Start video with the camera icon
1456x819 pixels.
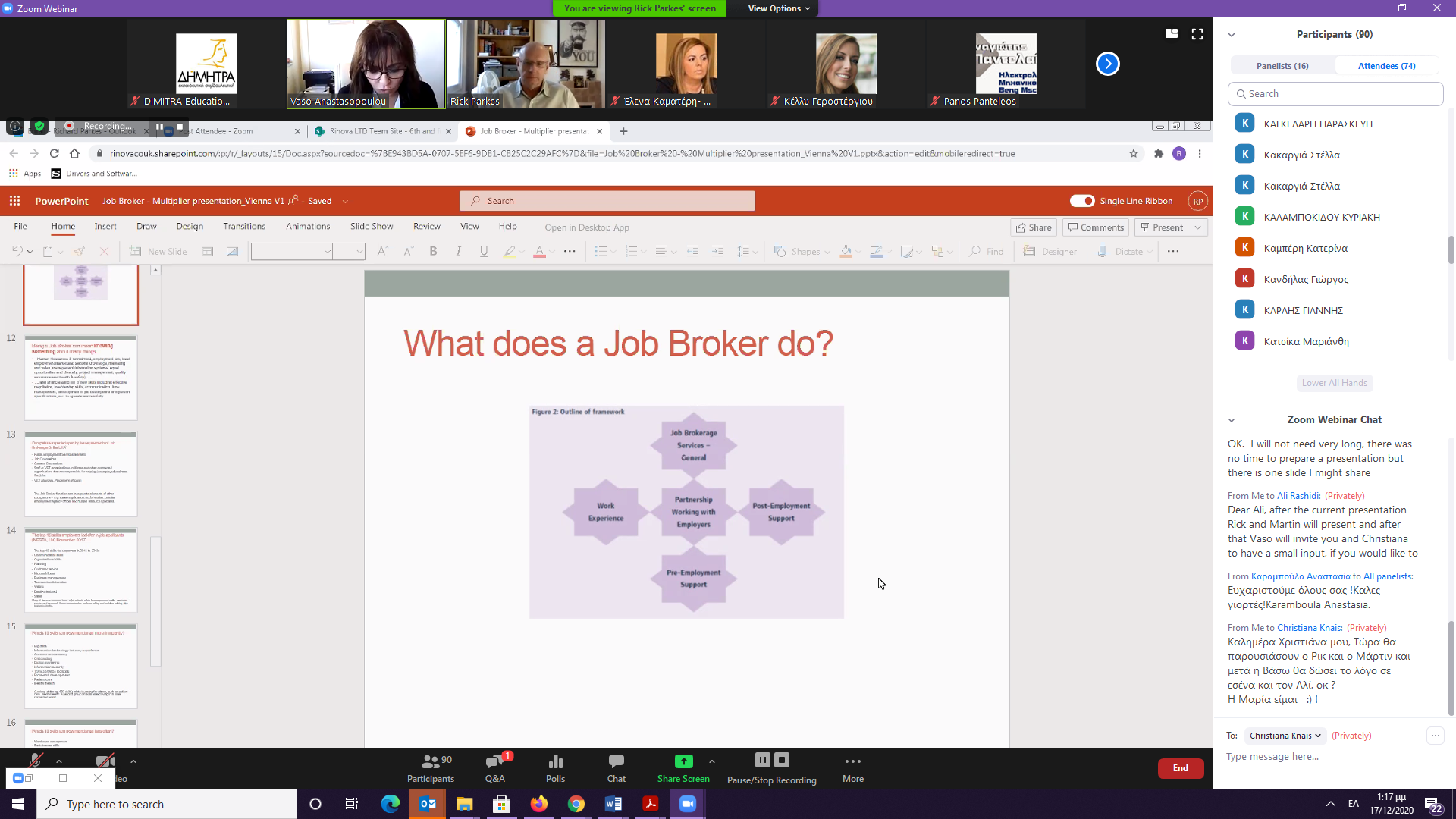105,760
